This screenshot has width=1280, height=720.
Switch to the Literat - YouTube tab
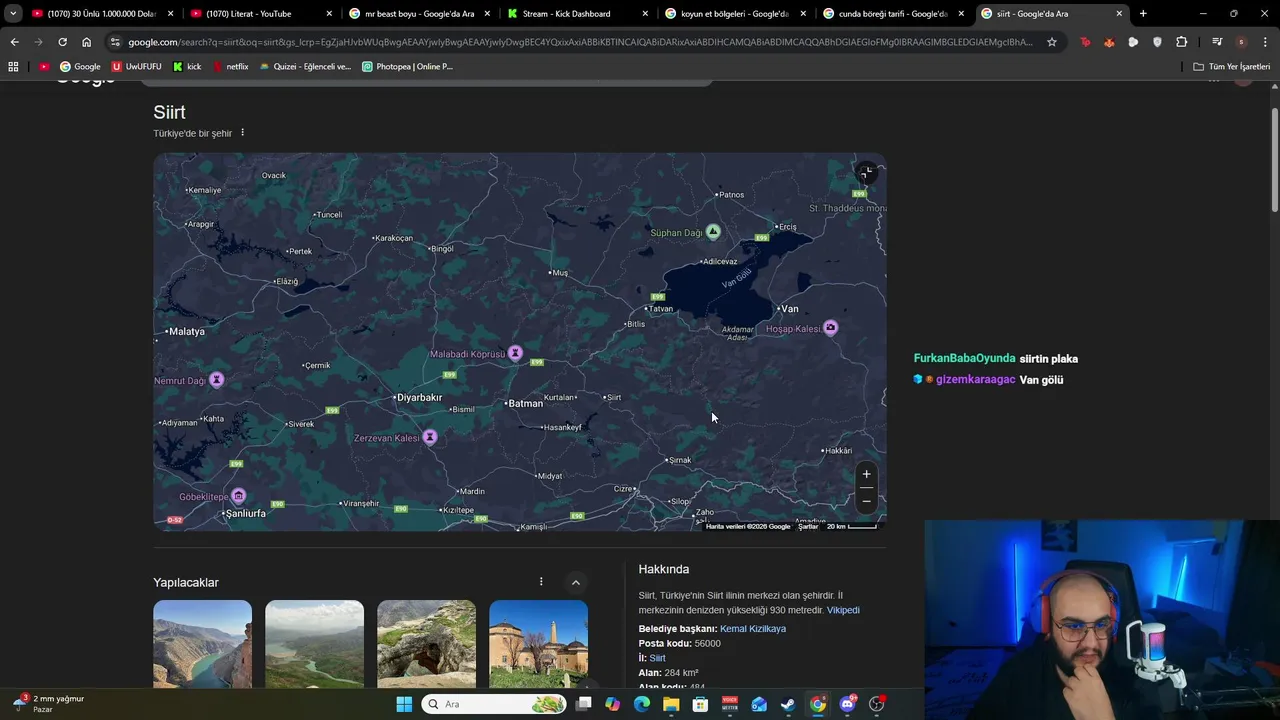260,14
